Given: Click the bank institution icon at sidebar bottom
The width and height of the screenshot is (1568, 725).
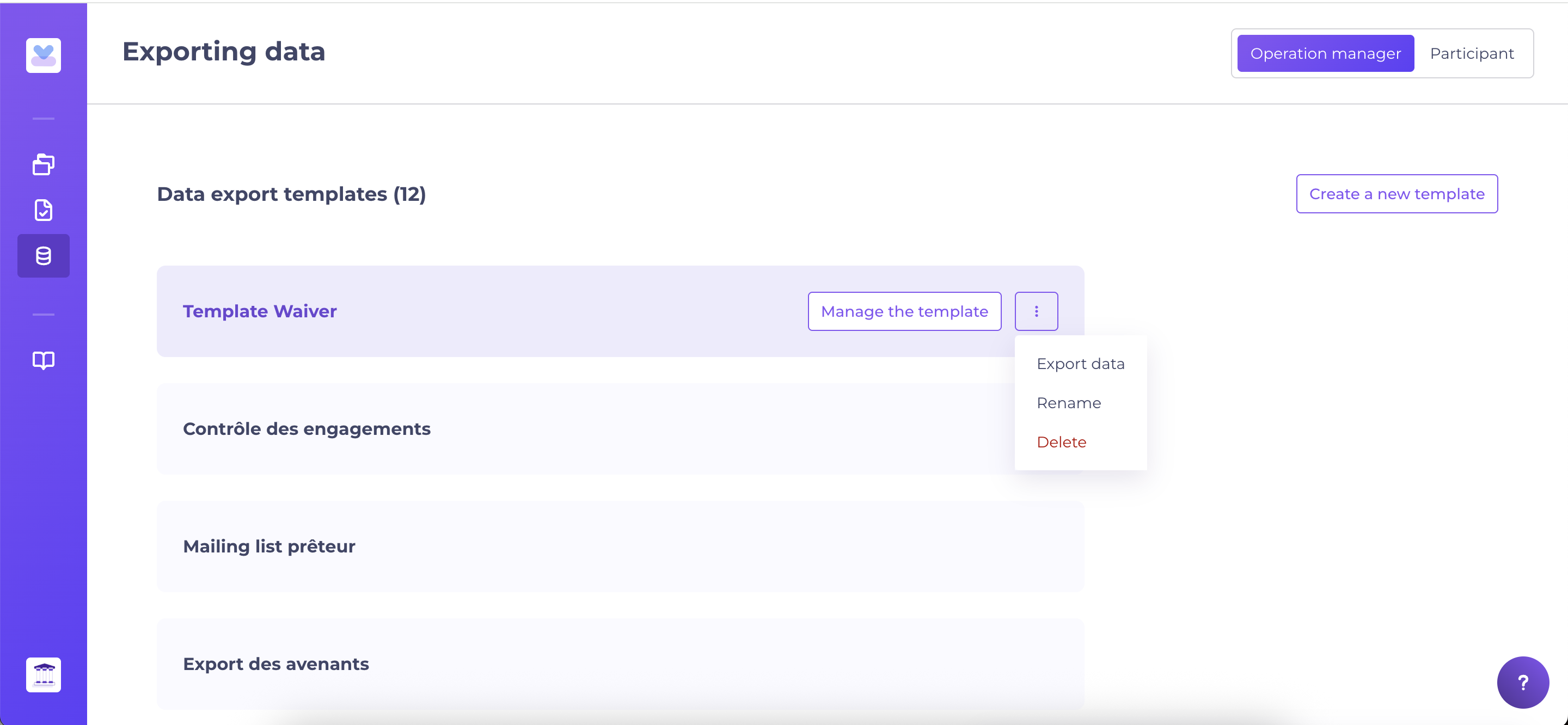Looking at the screenshot, I should click(43, 675).
